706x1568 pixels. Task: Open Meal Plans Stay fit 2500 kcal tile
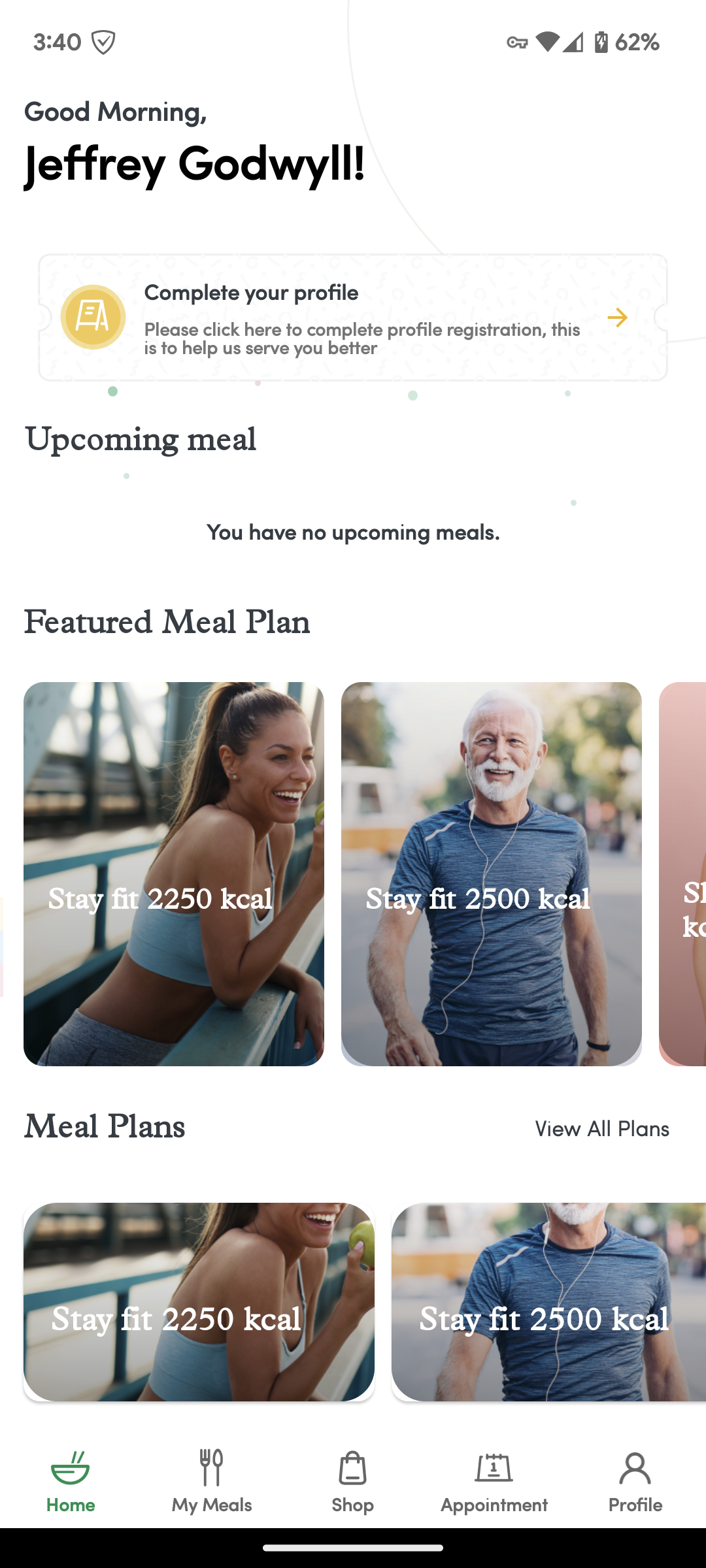pos(548,1301)
